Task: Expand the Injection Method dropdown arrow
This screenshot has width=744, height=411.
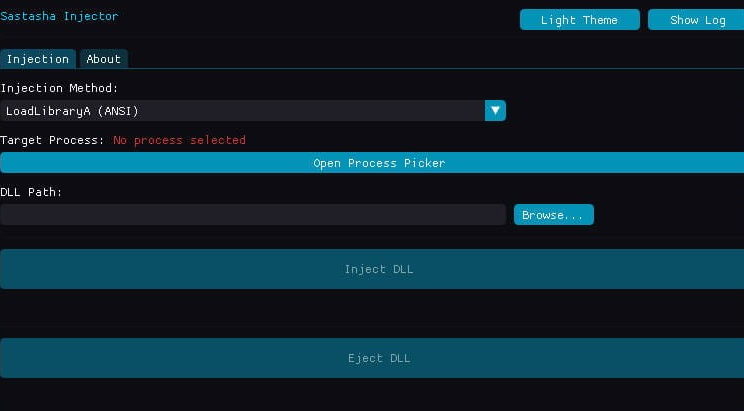Action: tap(495, 111)
